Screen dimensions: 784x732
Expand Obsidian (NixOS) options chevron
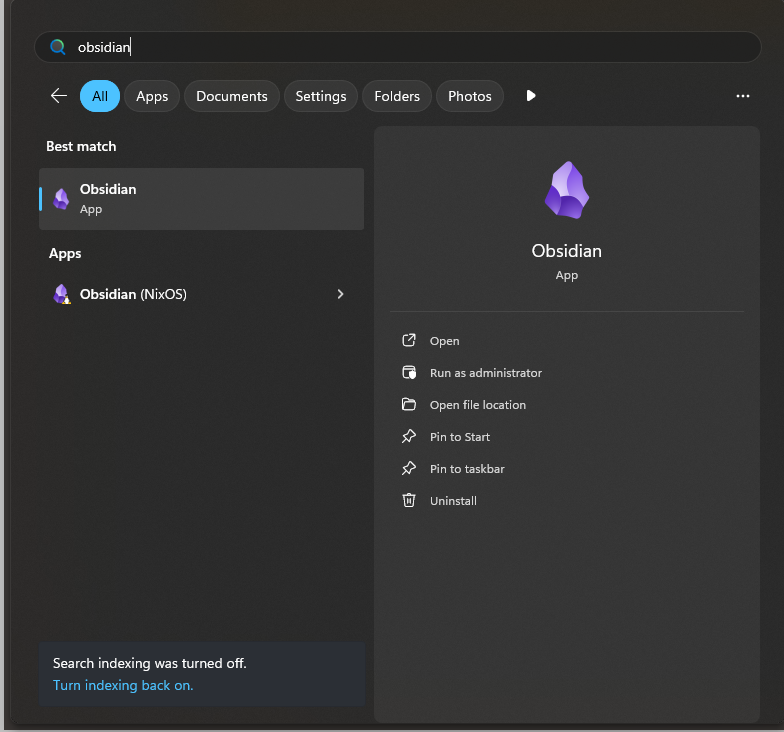pyautogui.click(x=340, y=294)
